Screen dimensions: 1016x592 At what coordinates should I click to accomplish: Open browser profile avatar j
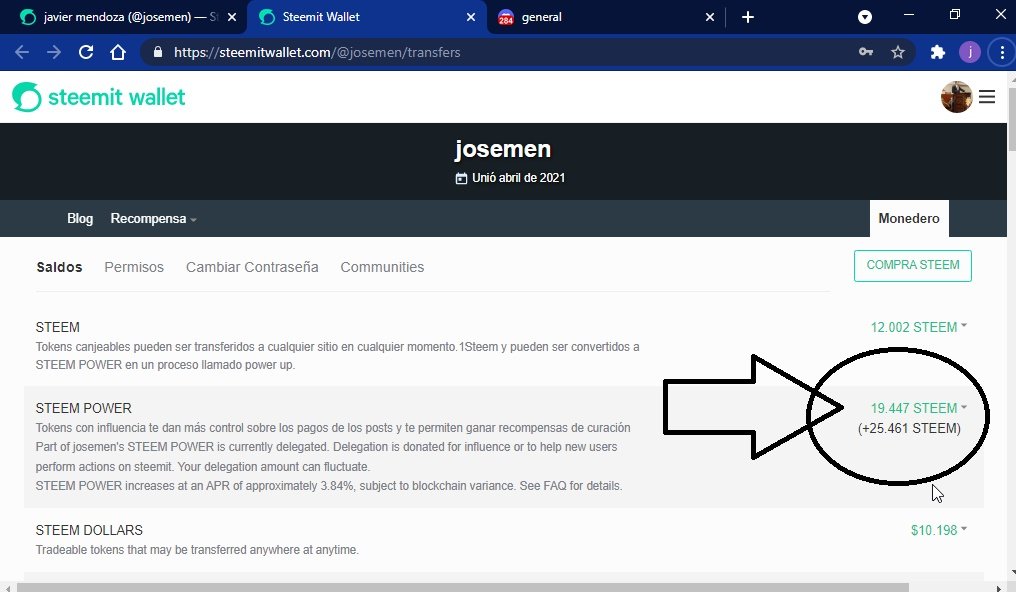(970, 52)
